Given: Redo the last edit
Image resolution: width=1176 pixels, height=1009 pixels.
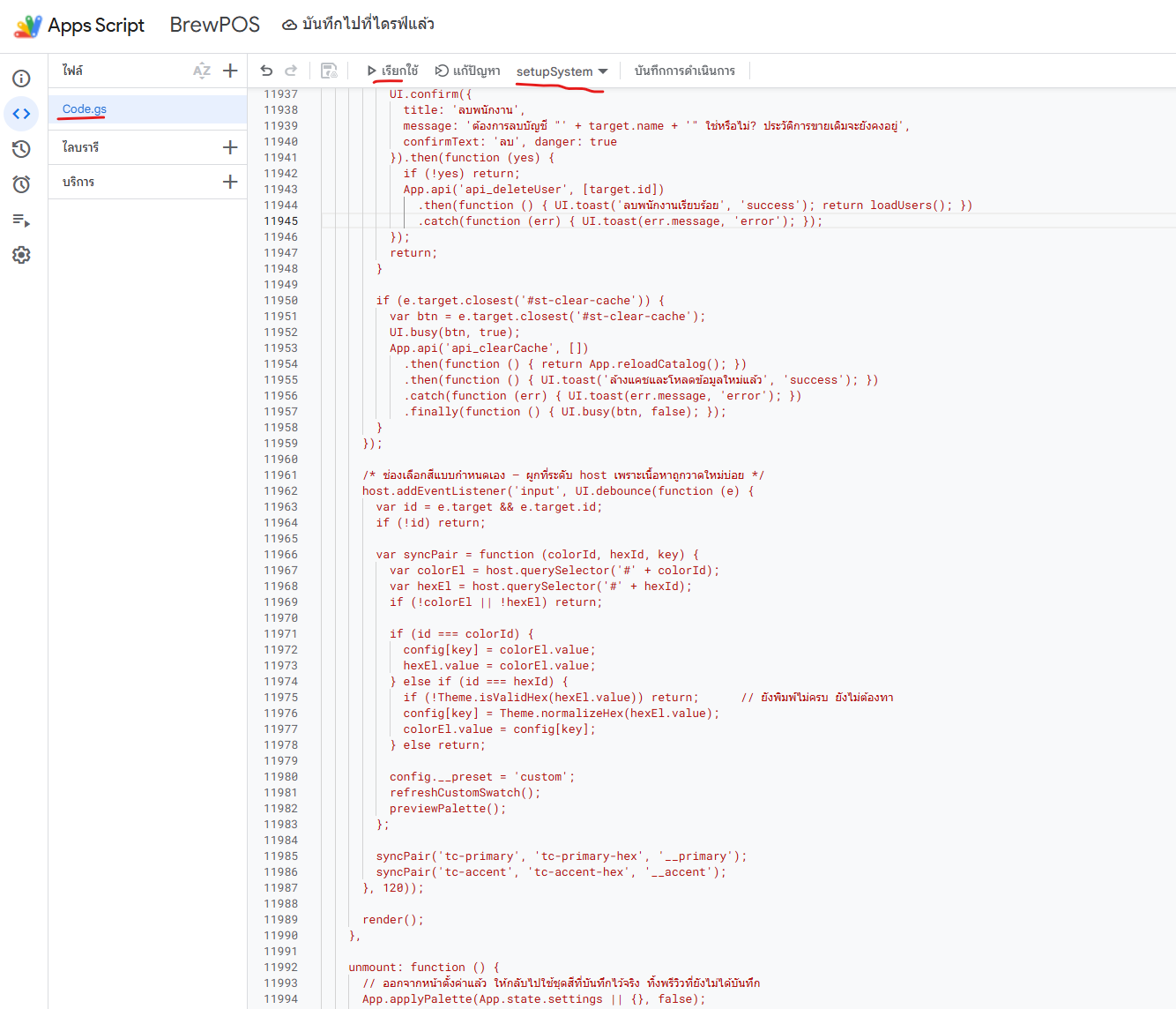Looking at the screenshot, I should [291, 71].
